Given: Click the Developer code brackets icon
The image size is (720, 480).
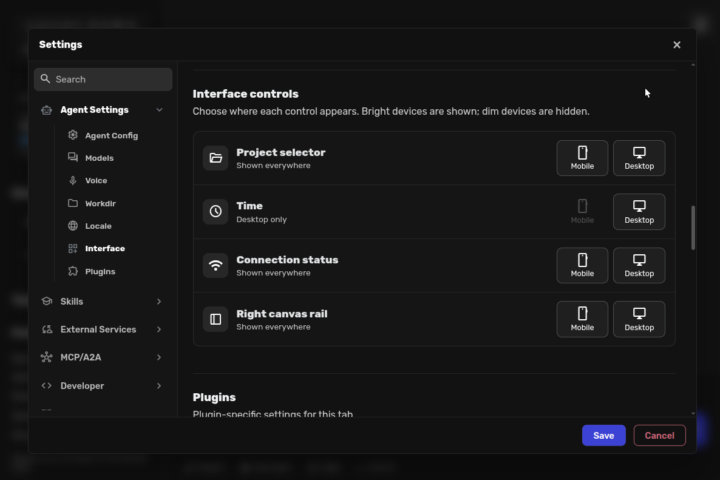Looking at the screenshot, I should point(46,386).
